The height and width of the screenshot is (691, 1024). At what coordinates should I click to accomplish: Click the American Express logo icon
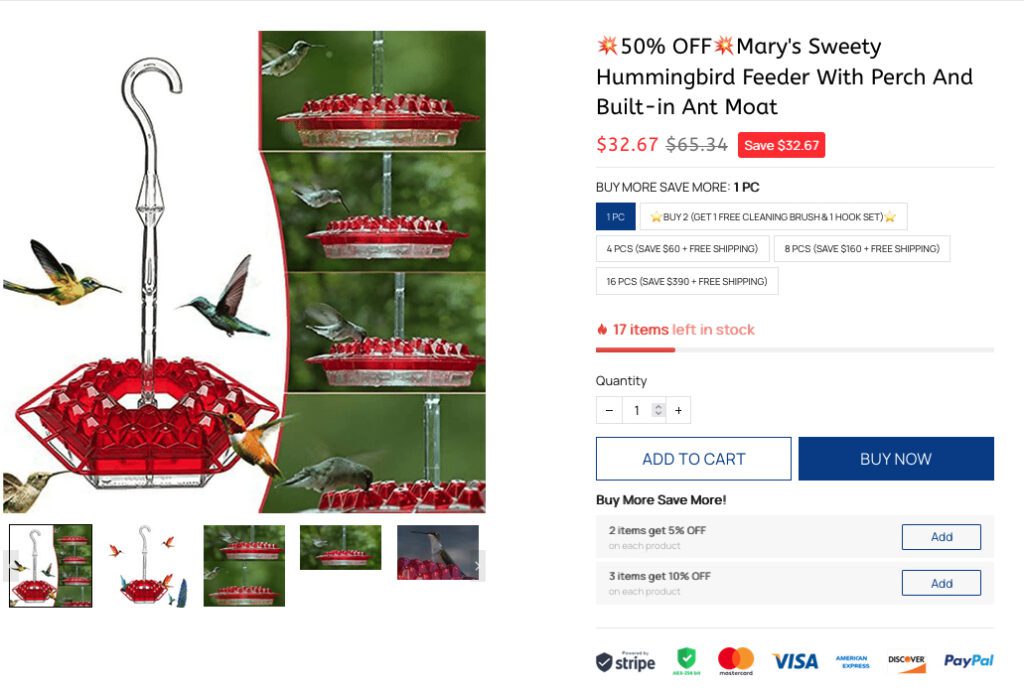852,662
